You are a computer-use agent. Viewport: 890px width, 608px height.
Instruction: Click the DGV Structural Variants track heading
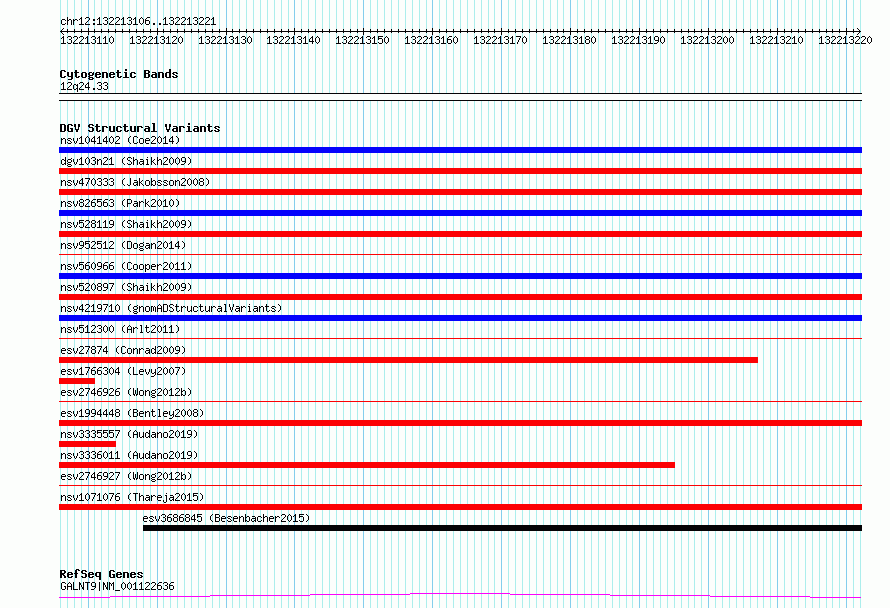(140, 128)
